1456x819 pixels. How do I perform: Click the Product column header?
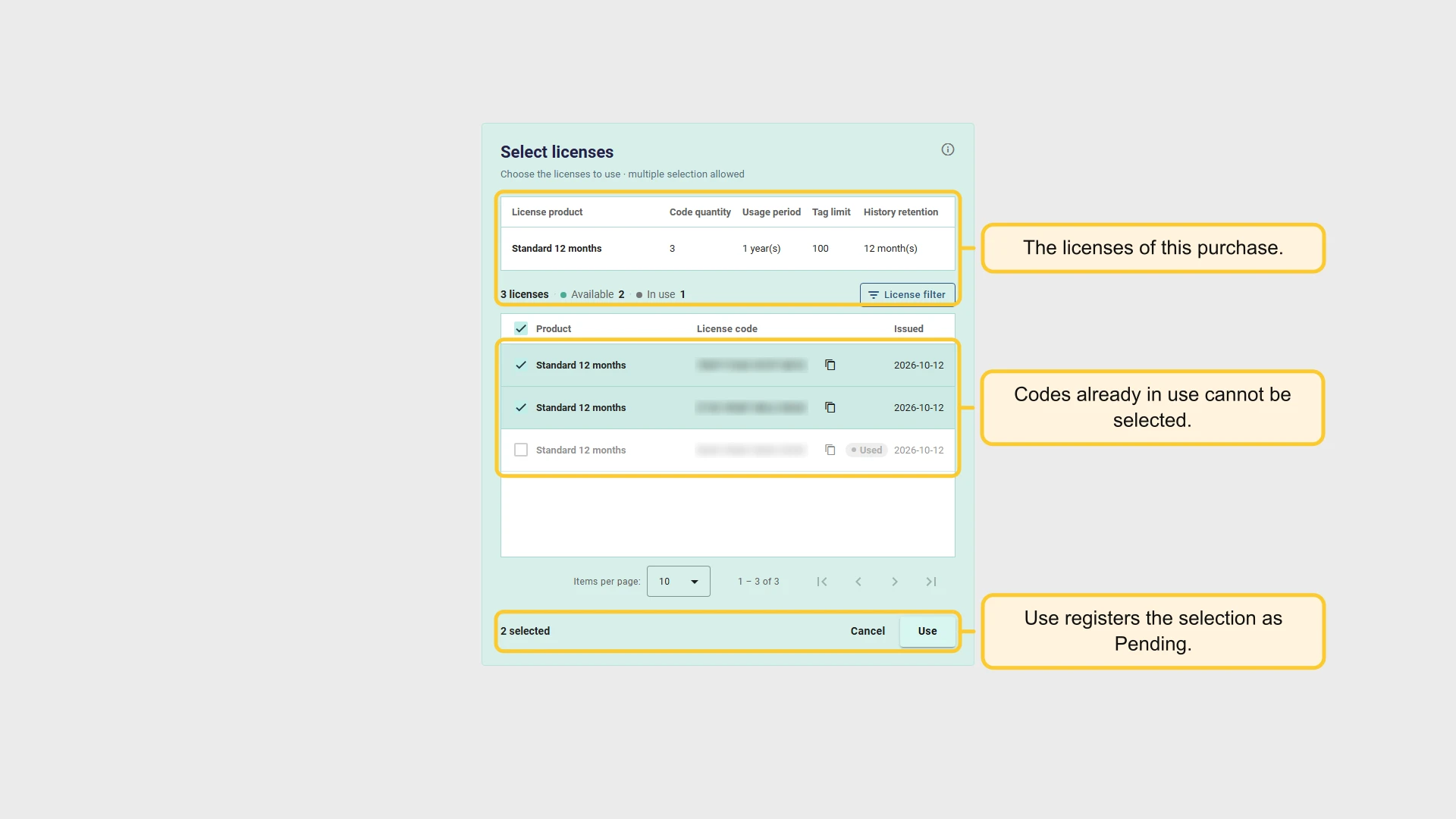point(554,328)
